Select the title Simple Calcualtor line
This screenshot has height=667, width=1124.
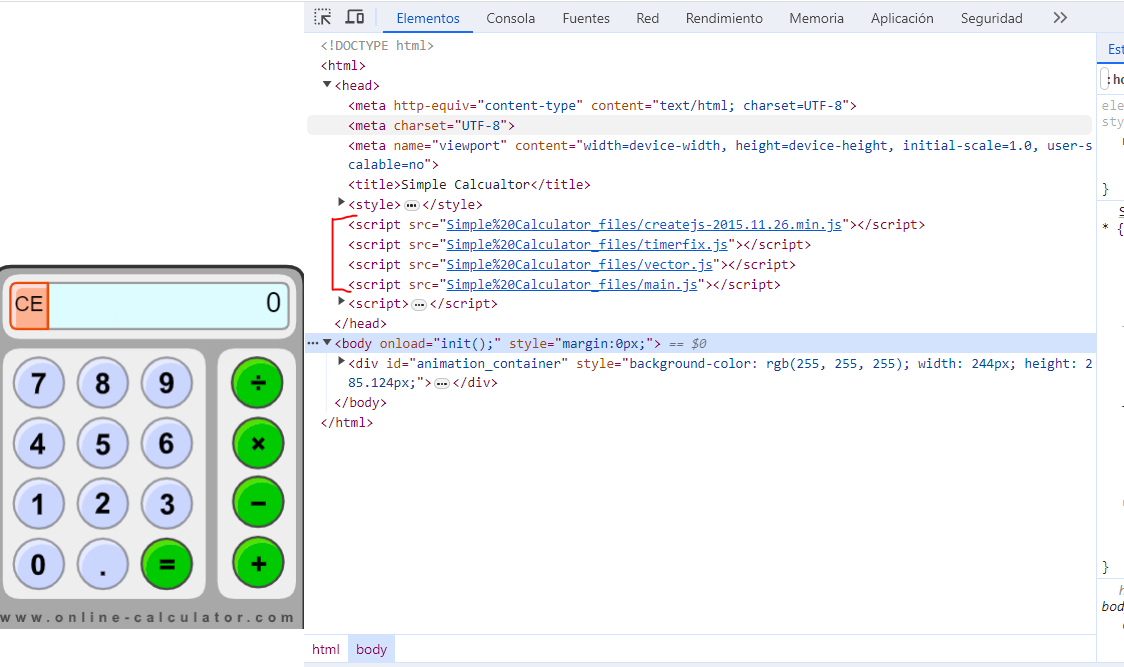click(x=469, y=184)
